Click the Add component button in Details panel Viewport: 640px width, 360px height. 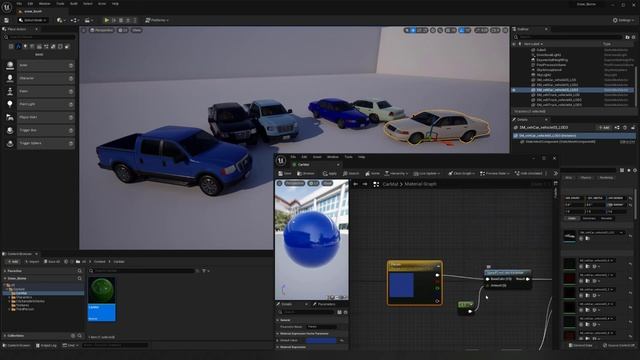coord(603,128)
